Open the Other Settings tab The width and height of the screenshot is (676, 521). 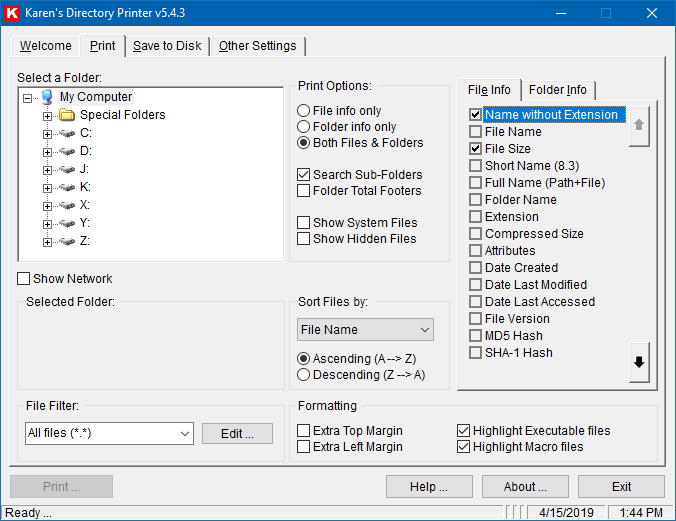(258, 46)
